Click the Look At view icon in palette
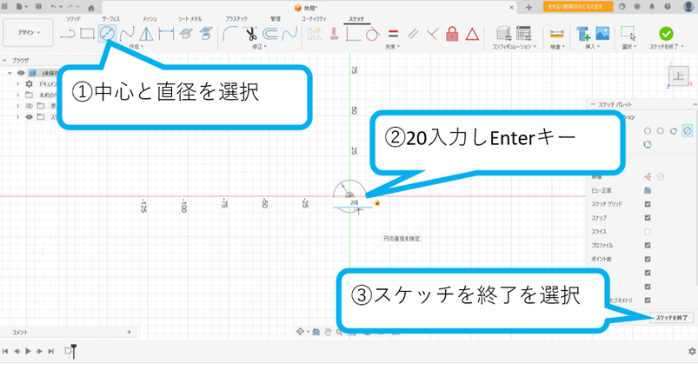Viewport: 698px width, 365px height. [647, 191]
